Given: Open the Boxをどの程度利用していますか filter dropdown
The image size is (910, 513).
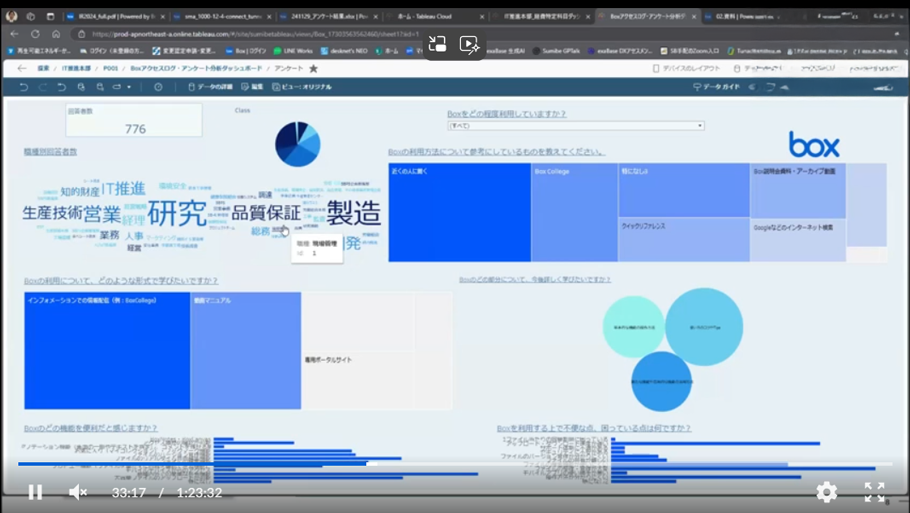Looking at the screenshot, I should click(575, 126).
